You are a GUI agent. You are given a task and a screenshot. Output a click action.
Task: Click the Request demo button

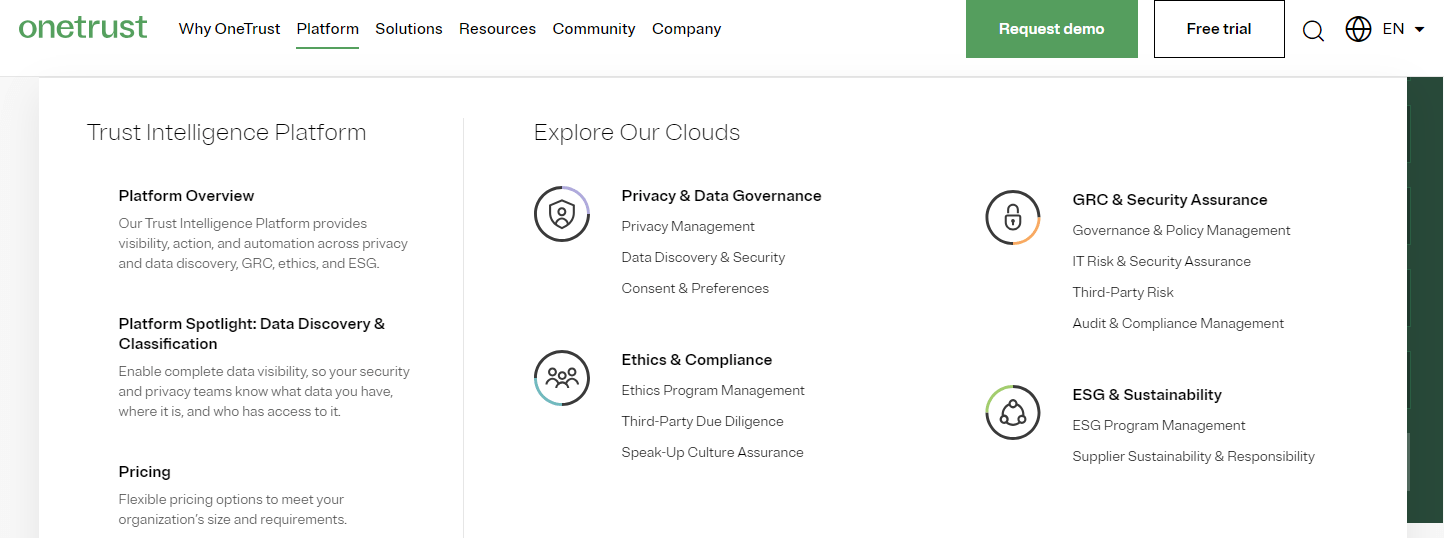(x=1052, y=29)
